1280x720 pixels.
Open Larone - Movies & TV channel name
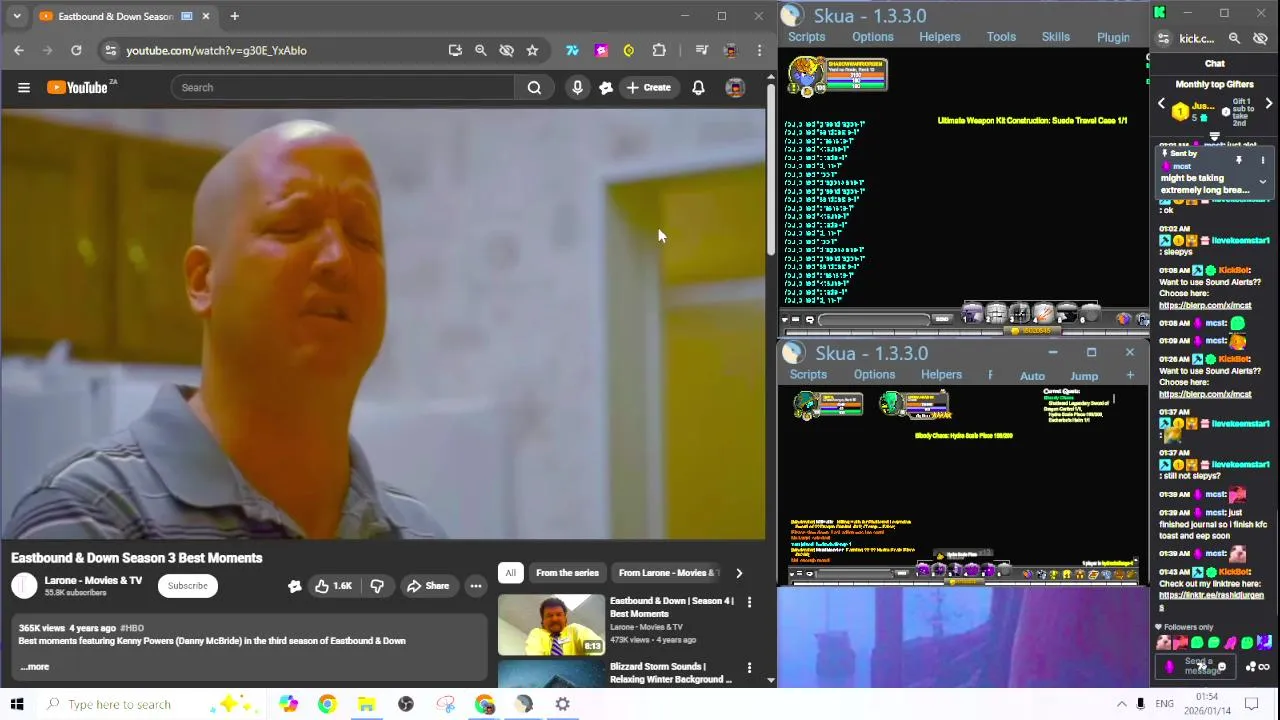pos(93,580)
